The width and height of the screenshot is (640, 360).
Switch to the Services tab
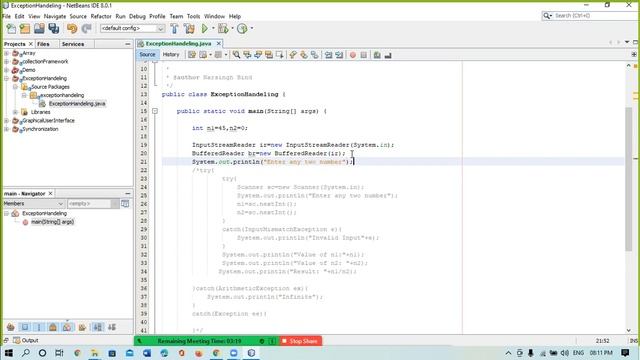73,44
